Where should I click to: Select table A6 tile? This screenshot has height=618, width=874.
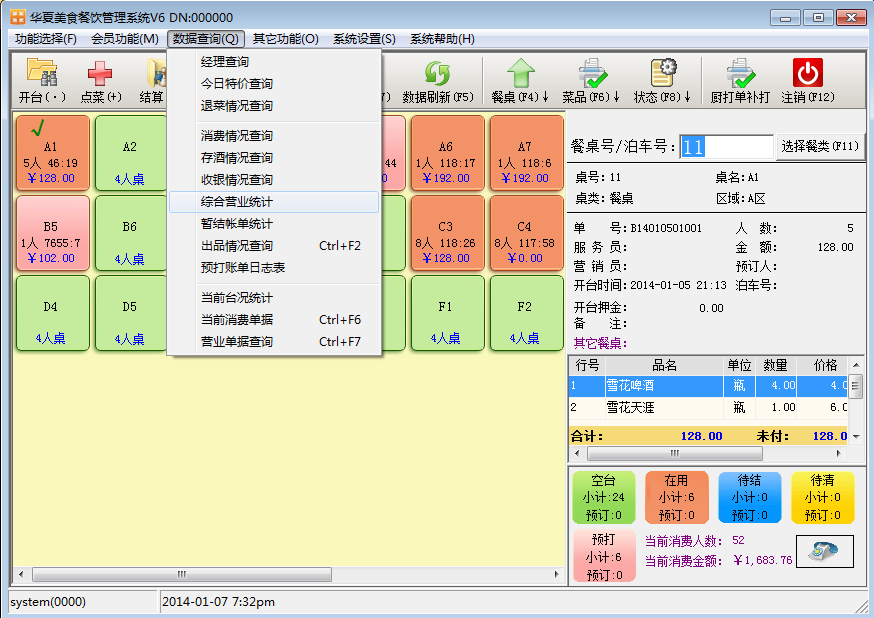[446, 153]
